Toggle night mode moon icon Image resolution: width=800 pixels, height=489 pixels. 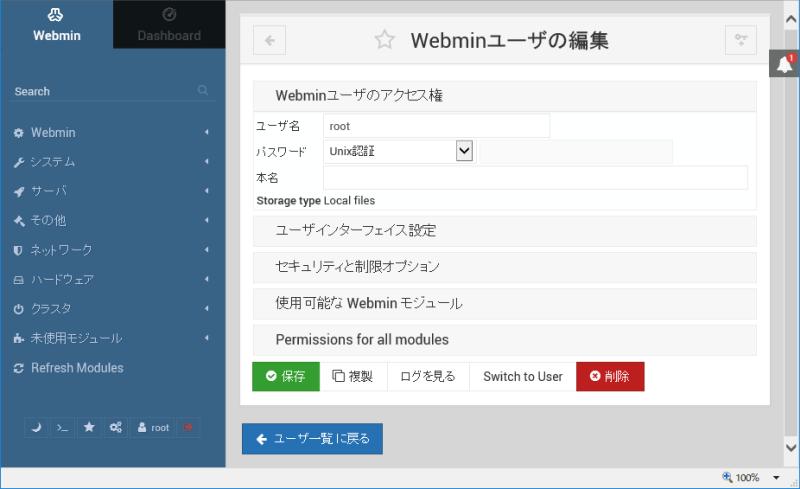click(x=36, y=427)
